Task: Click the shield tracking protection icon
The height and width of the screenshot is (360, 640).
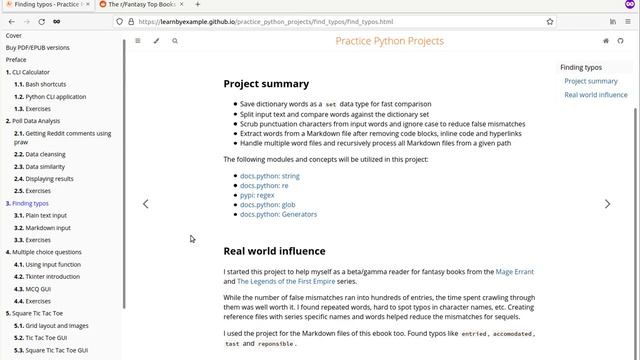Action: tap(120, 22)
